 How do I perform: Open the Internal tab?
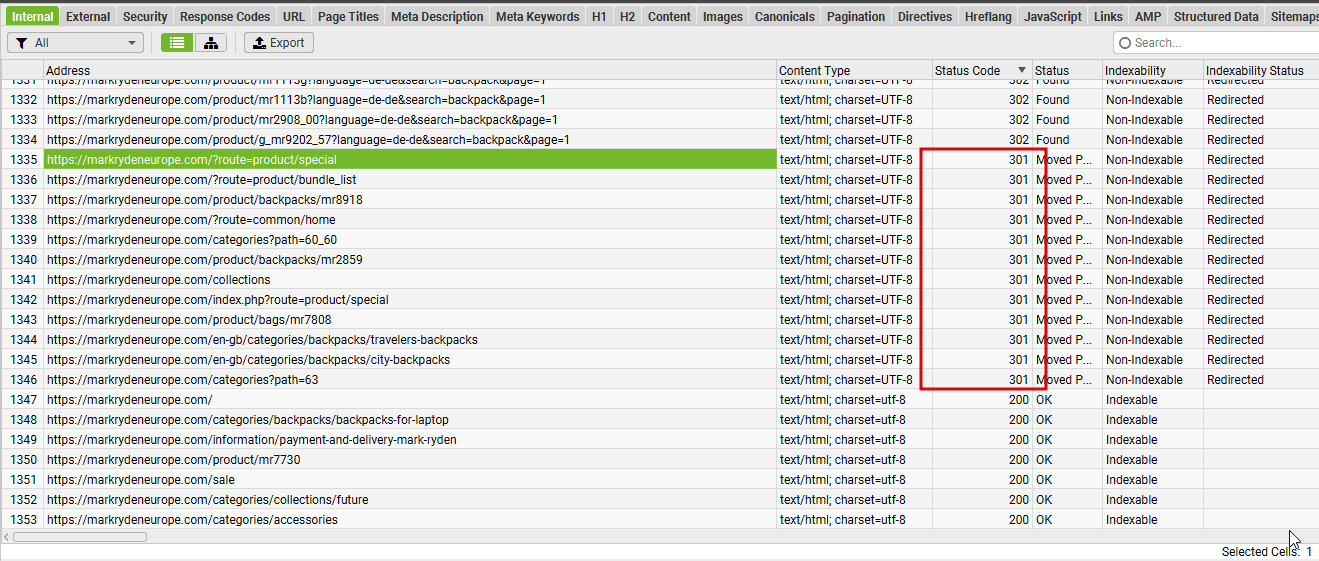point(33,16)
